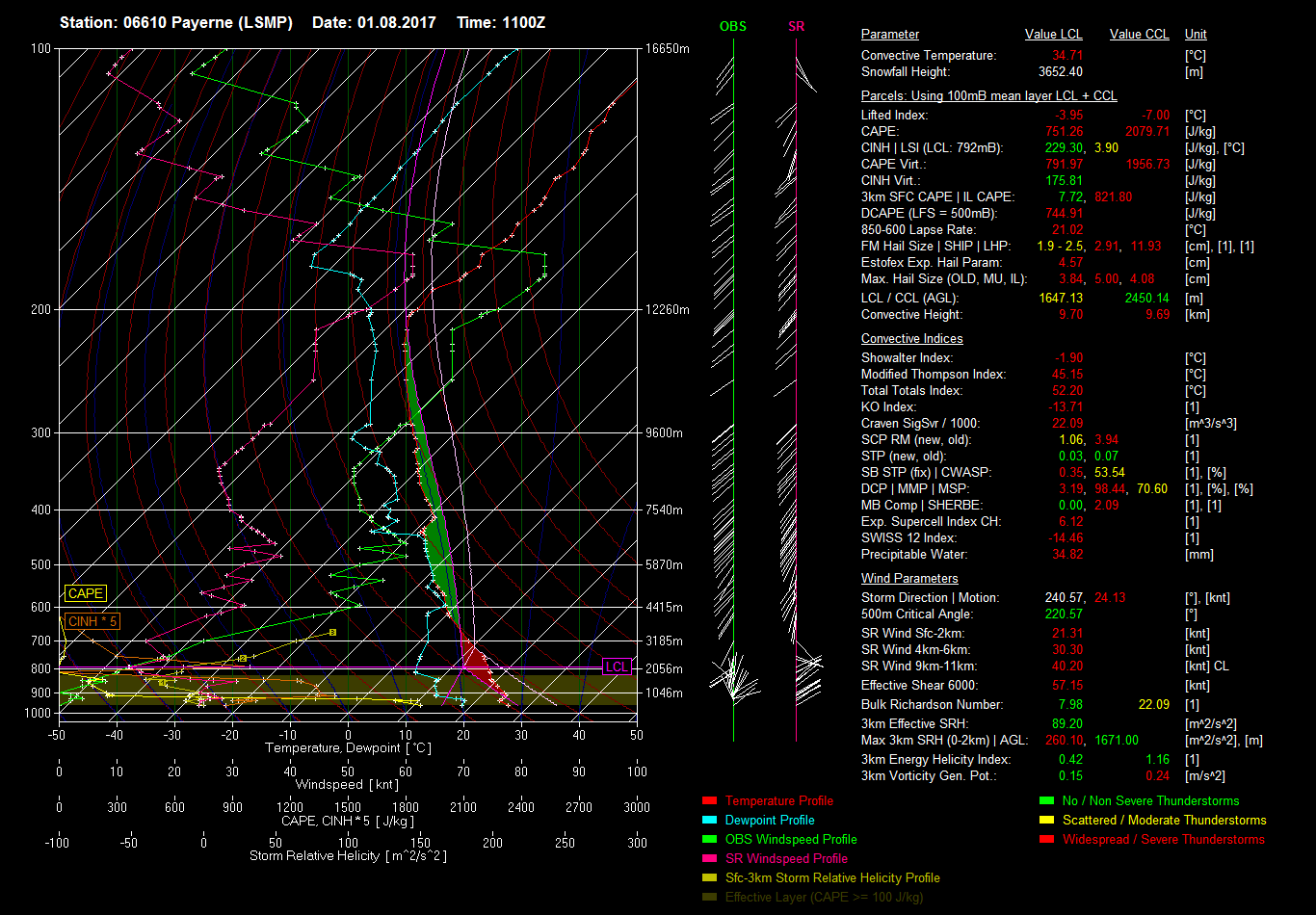The image size is (1316, 915).
Task: Click the Sfc-3km Storm Relative Helicity swatch
Action: coord(709,878)
